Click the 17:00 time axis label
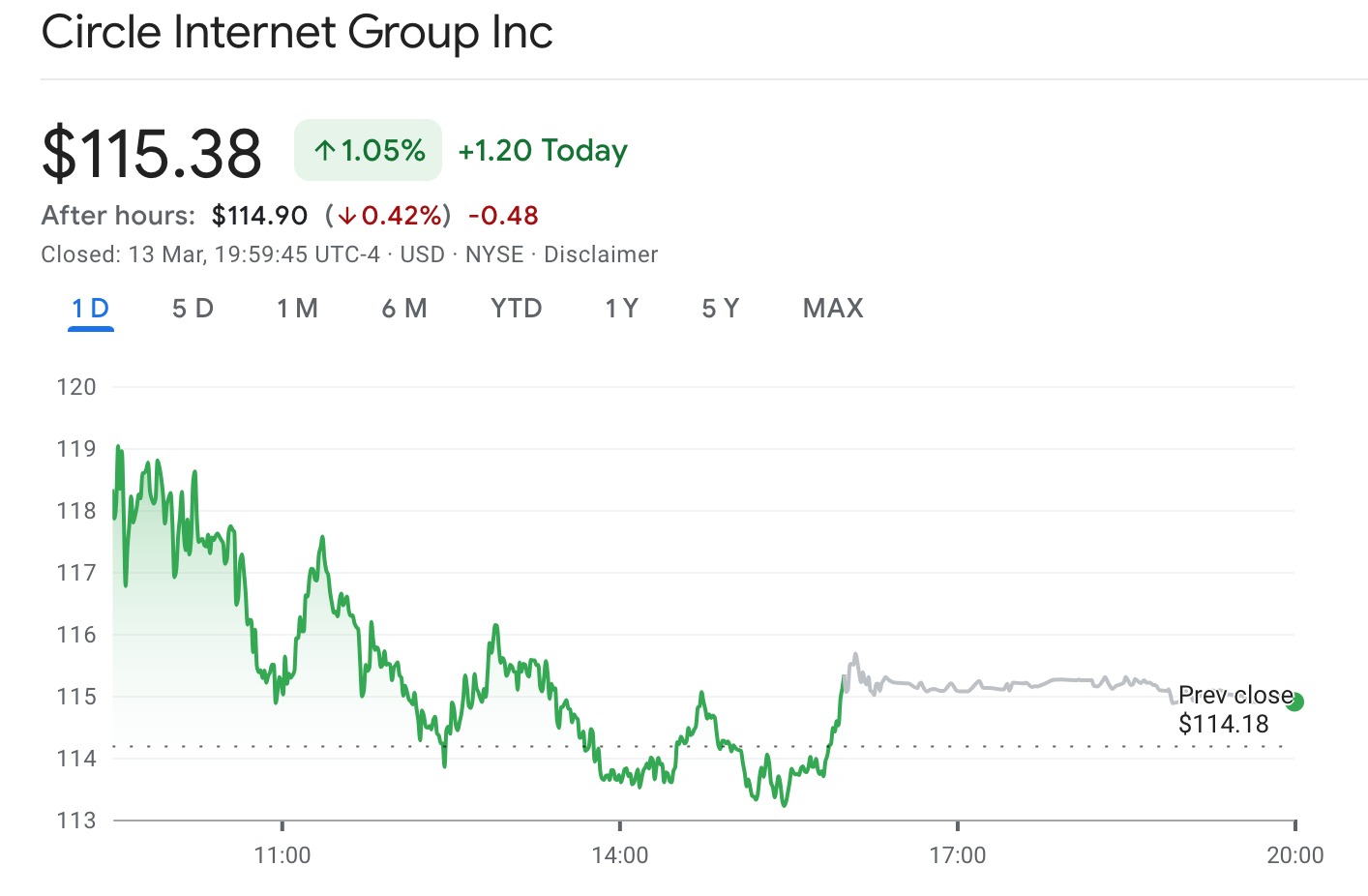This screenshot has width=1368, height=896. (x=958, y=855)
